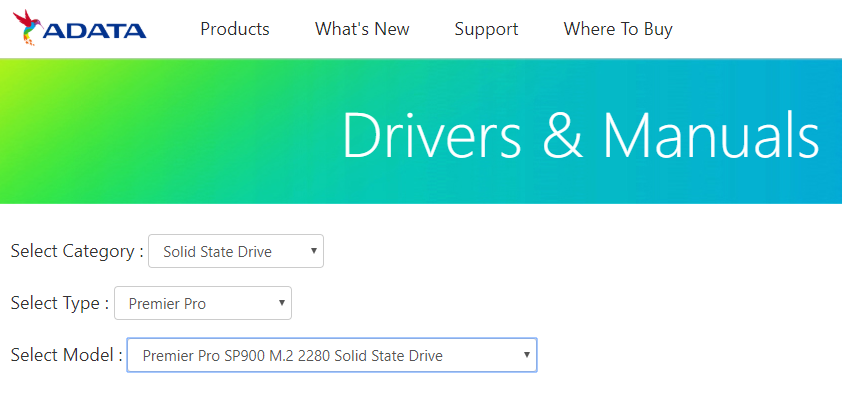Image resolution: width=842 pixels, height=397 pixels.
Task: Expand the Select Type dropdown
Action: pos(203,303)
